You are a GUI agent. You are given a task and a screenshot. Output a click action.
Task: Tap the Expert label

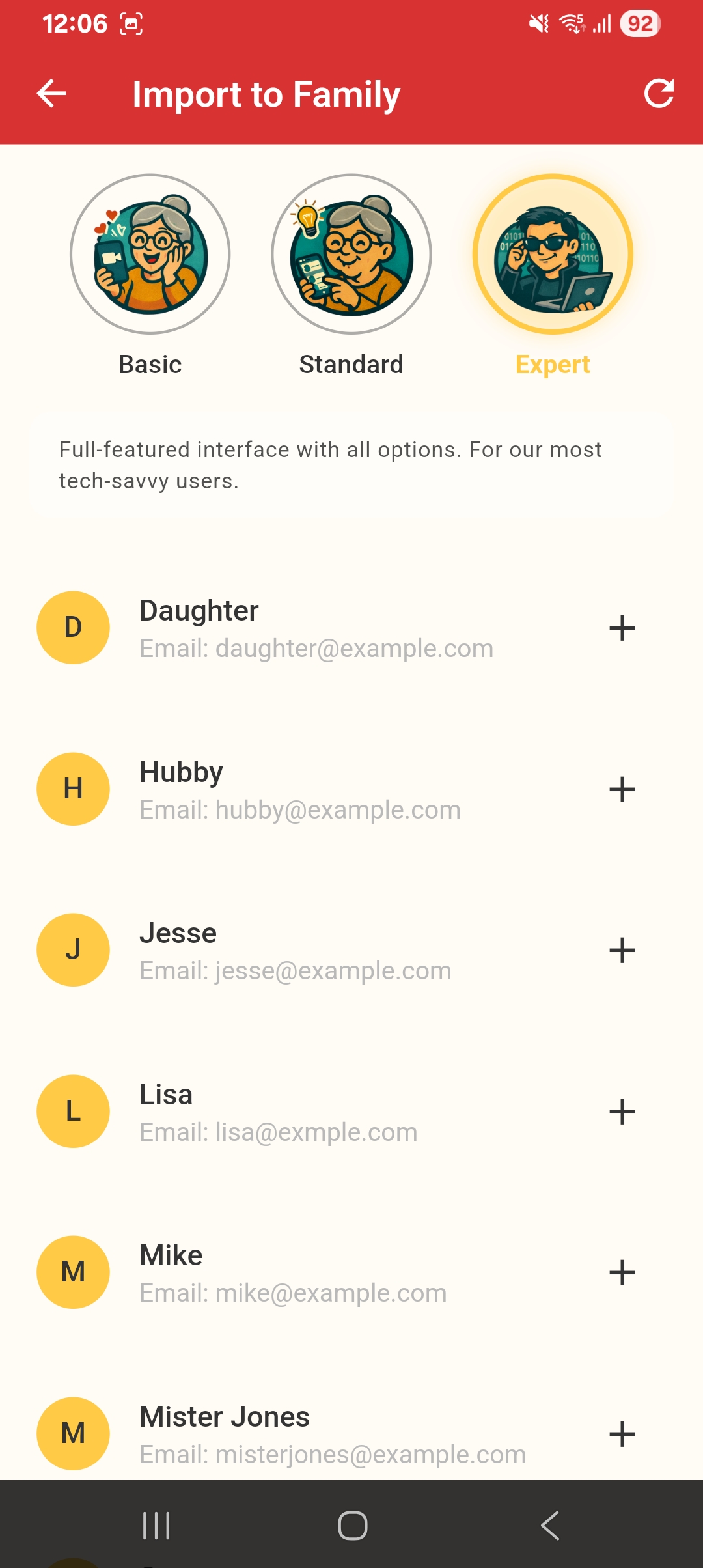553,365
